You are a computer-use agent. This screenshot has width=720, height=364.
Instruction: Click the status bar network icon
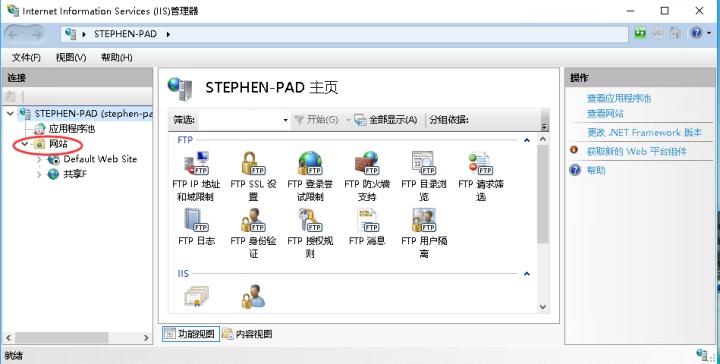[x=702, y=354]
